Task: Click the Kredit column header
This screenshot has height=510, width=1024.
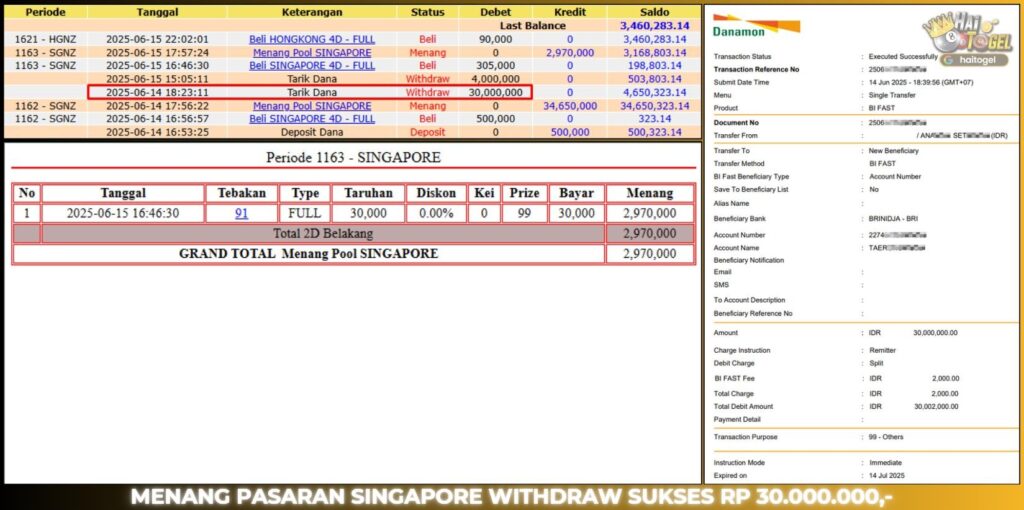Action: pos(570,12)
